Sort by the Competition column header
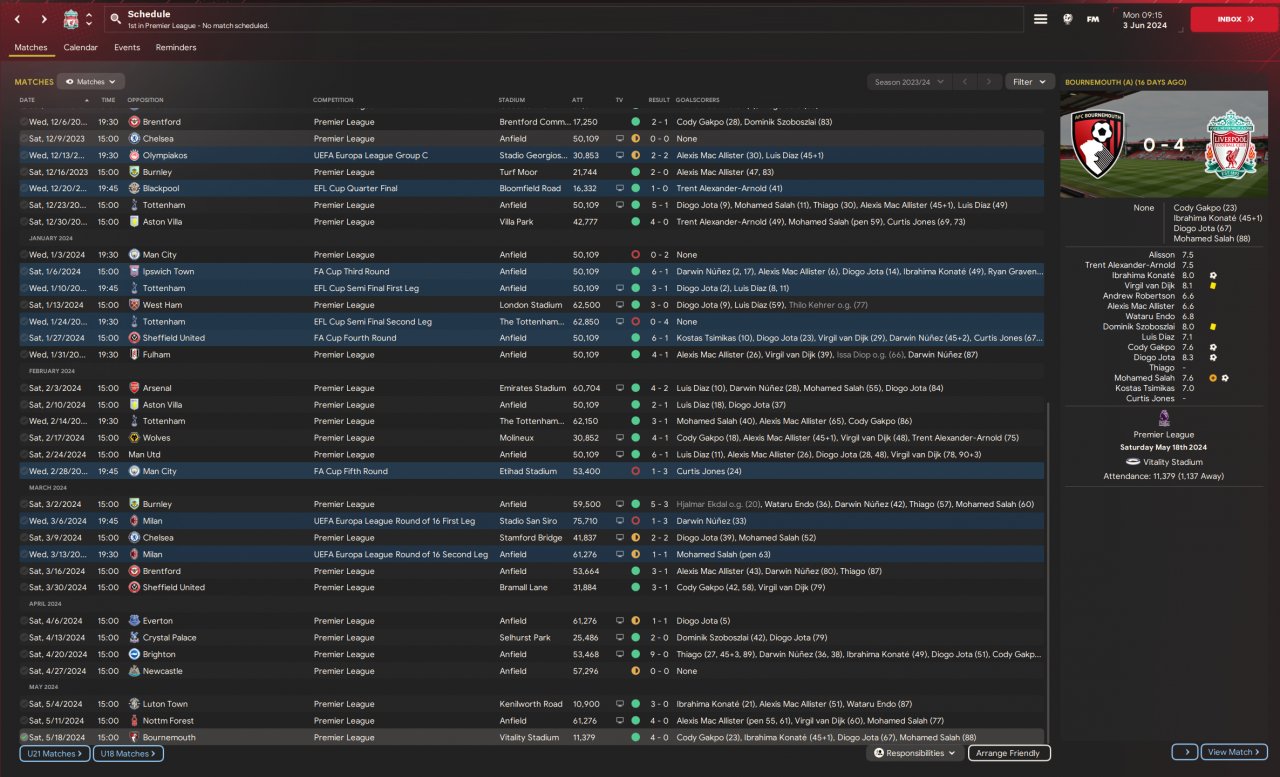This screenshot has width=1280, height=777. (x=333, y=100)
